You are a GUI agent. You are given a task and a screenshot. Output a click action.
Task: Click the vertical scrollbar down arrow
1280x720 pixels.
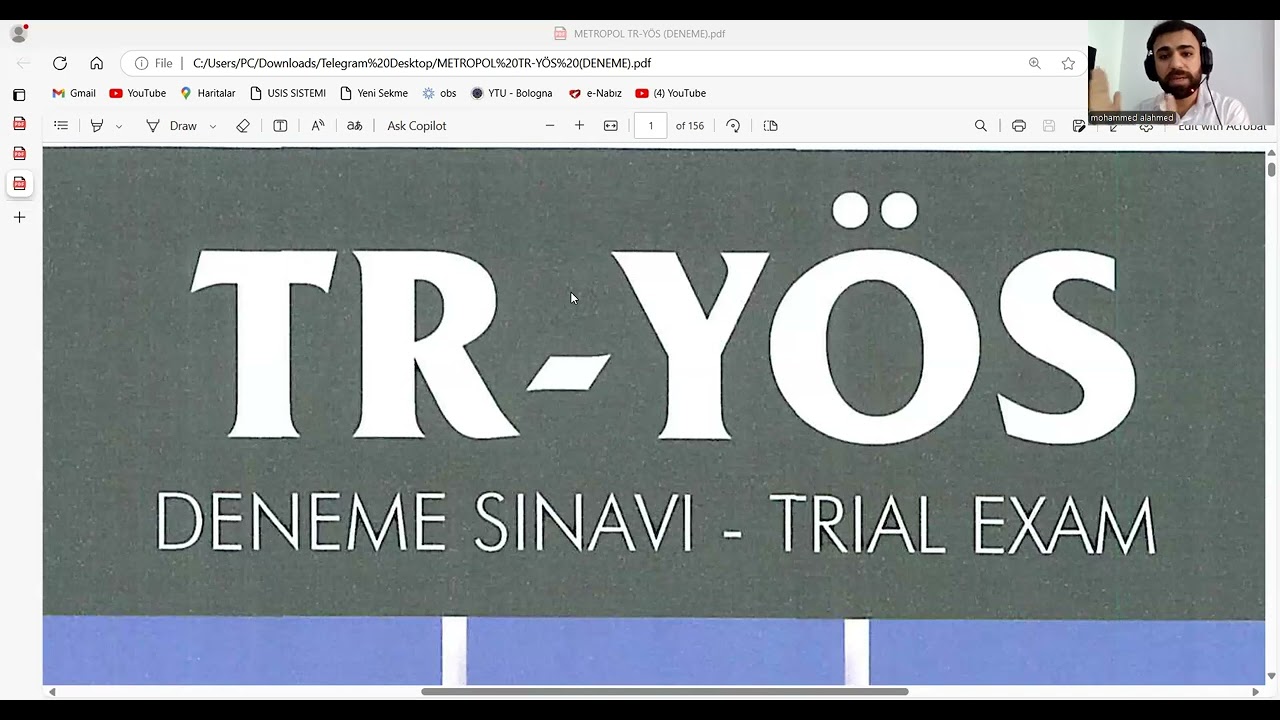[1271, 676]
